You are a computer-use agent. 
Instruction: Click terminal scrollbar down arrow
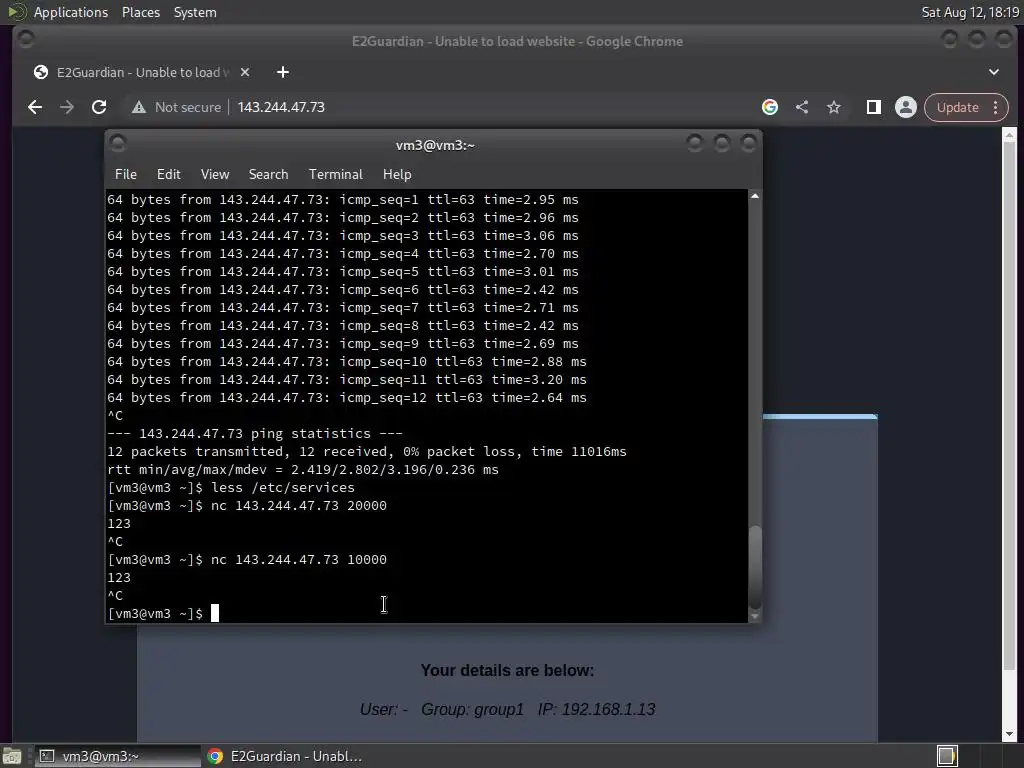pos(755,616)
